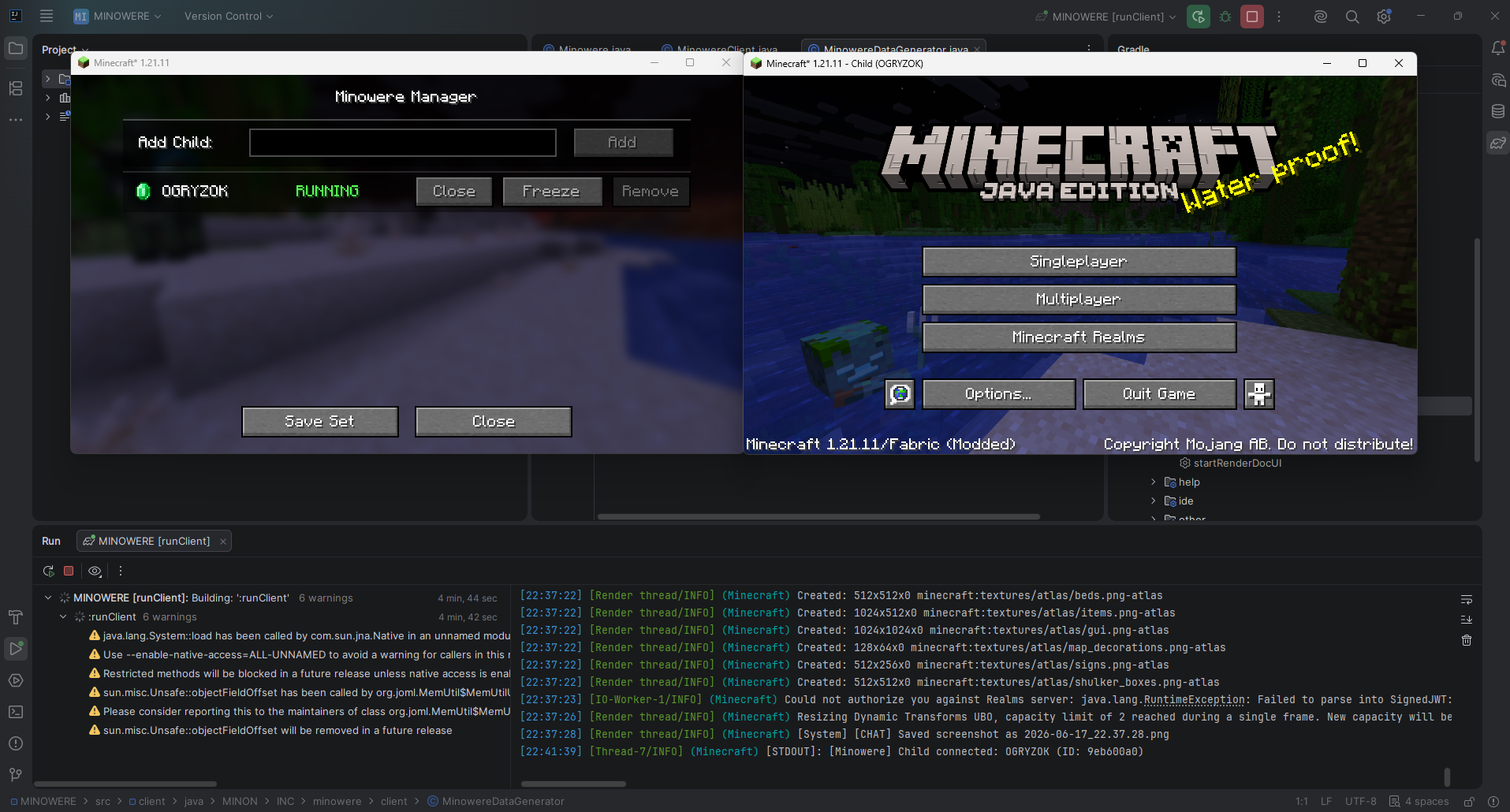This screenshot has width=1510, height=812.
Task: Open the Run tool window icon in left sidebar
Action: tap(16, 649)
